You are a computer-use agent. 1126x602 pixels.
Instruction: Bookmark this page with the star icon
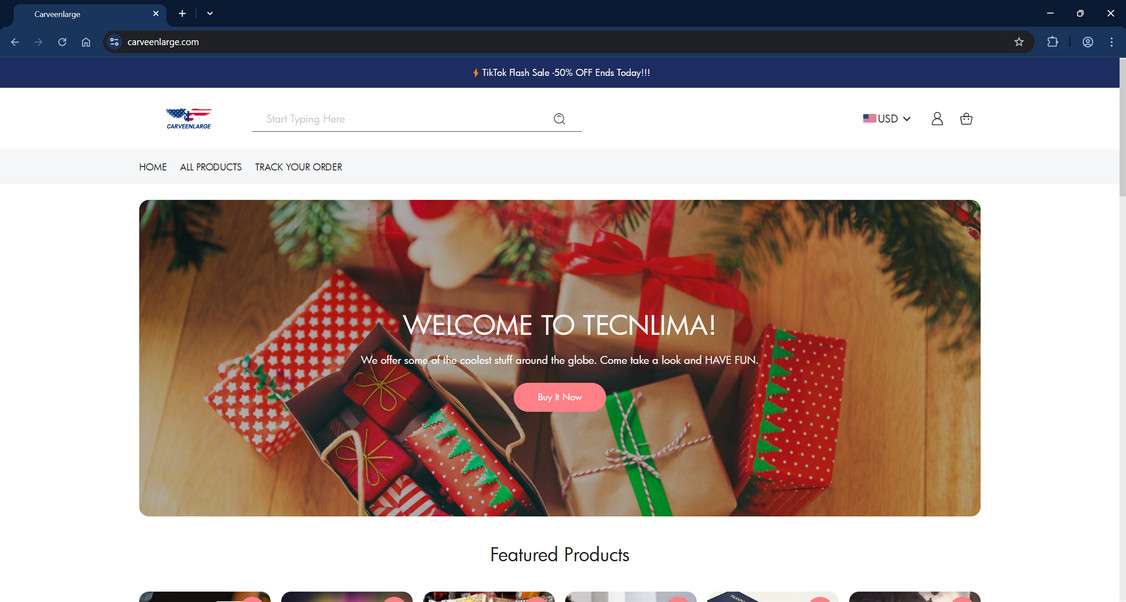1019,42
